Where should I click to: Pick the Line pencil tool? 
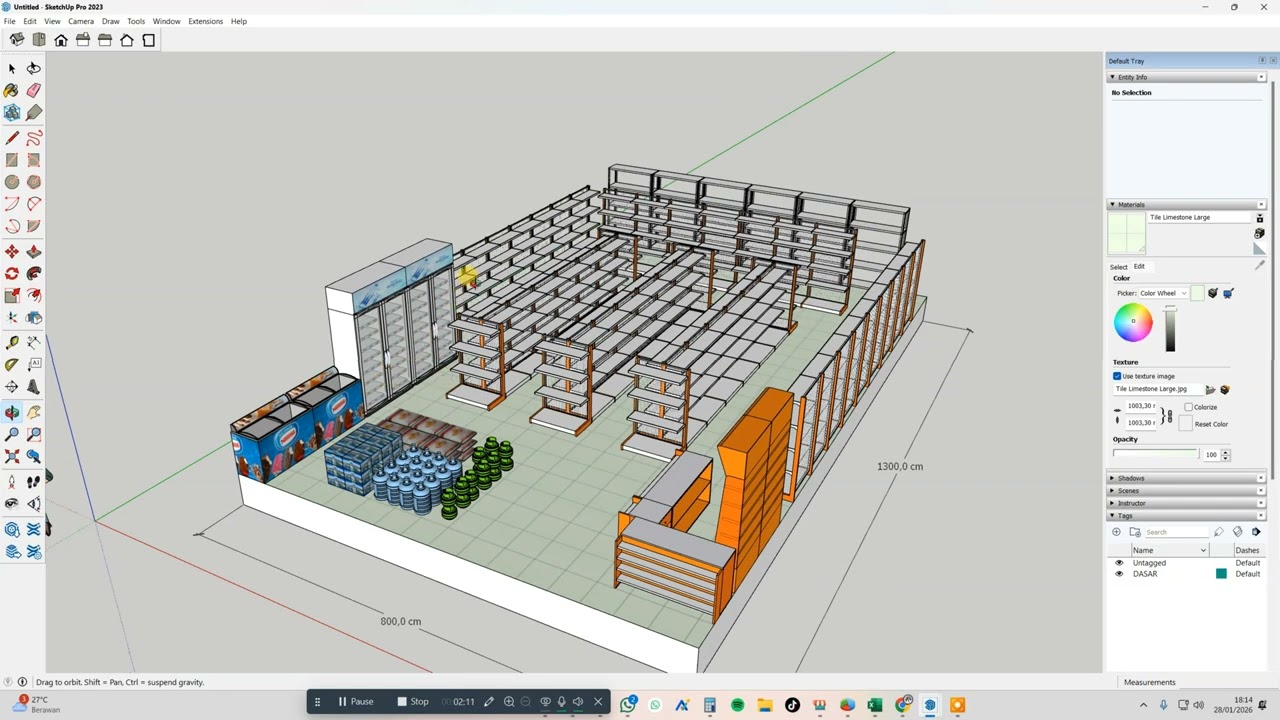coord(12,138)
